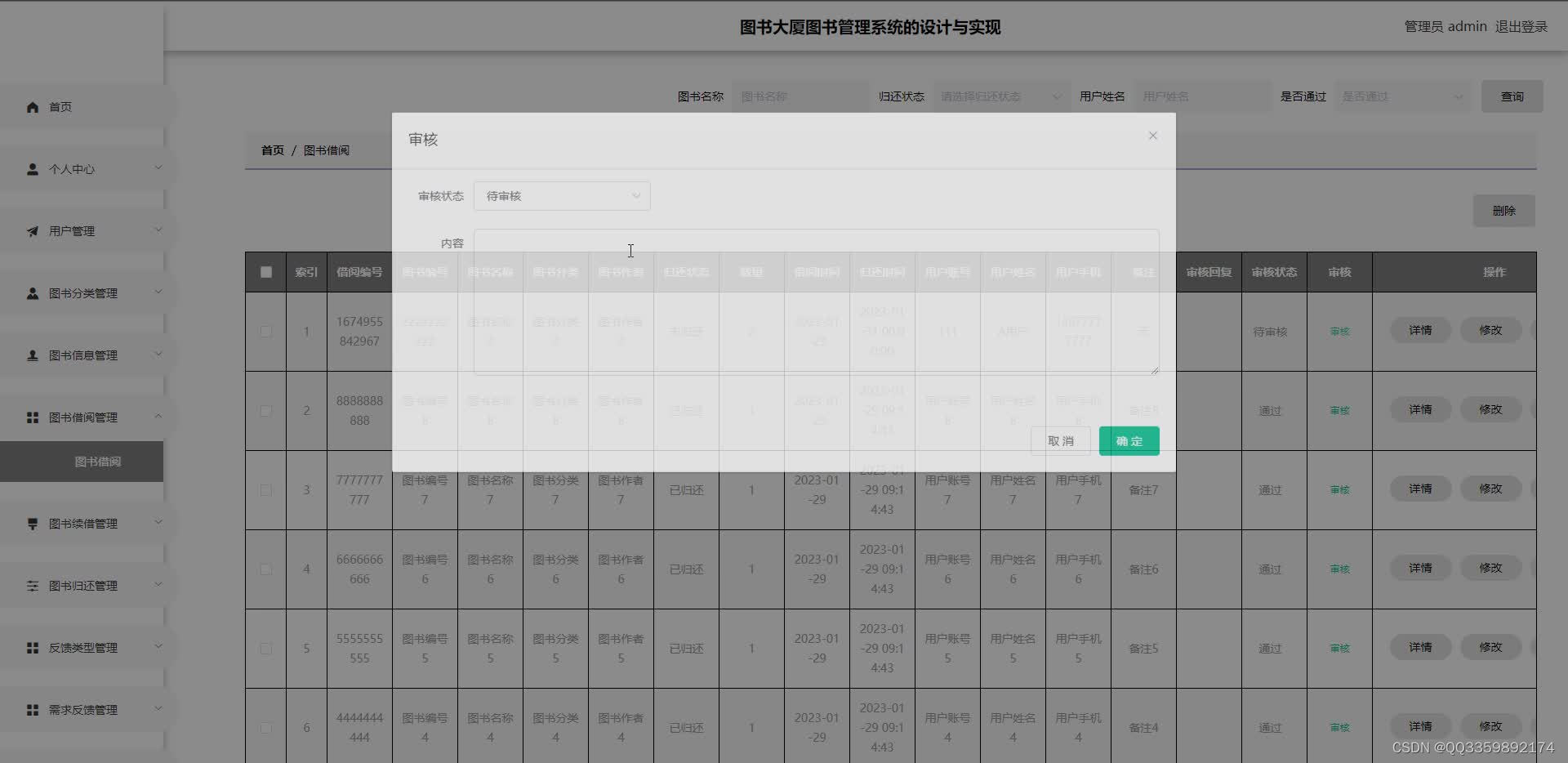This screenshot has width=1568, height=763.
Task: Close the 审核 dialog with the X
Action: point(1152,136)
